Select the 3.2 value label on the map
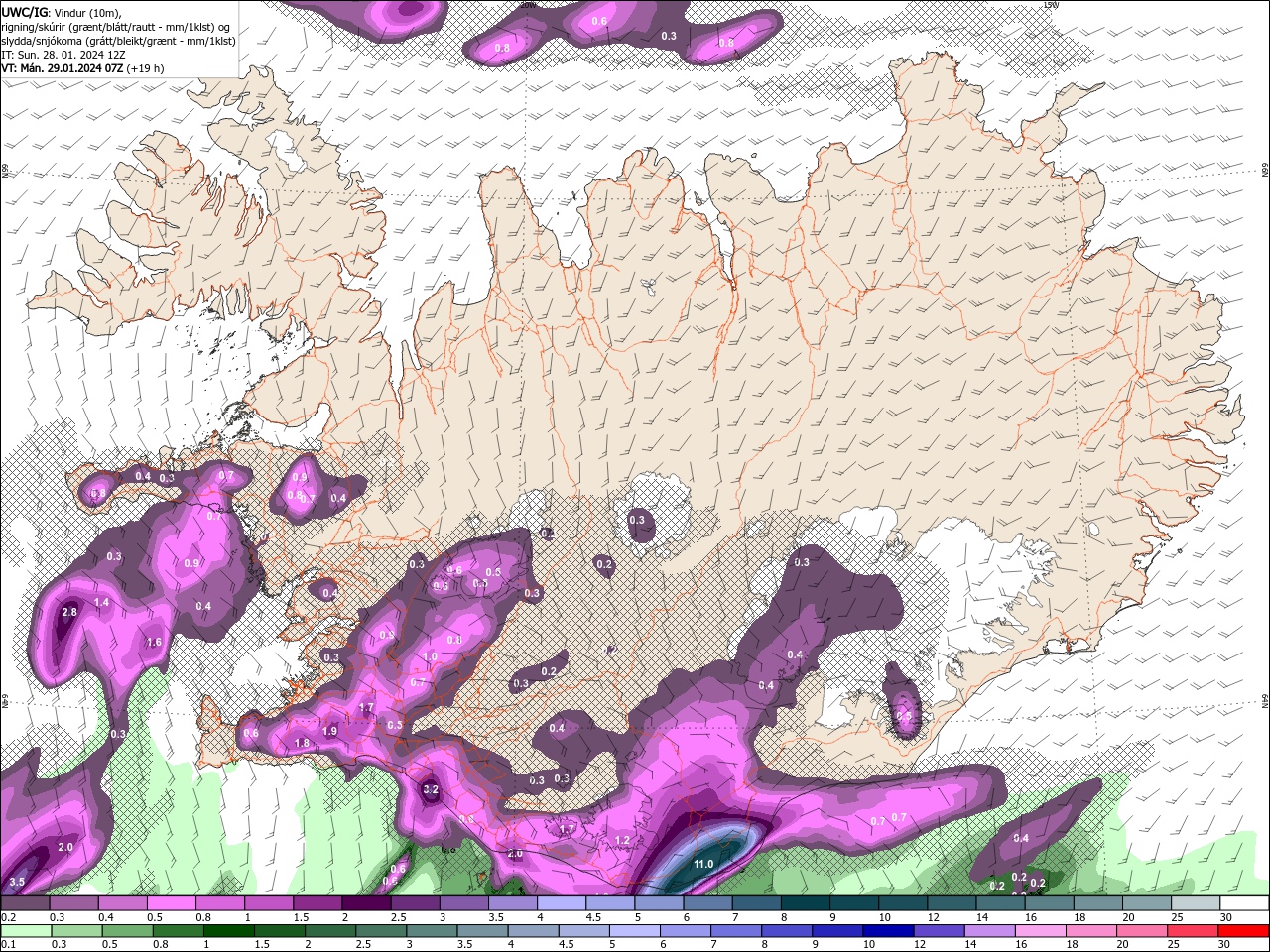1270x952 pixels. click(x=431, y=790)
